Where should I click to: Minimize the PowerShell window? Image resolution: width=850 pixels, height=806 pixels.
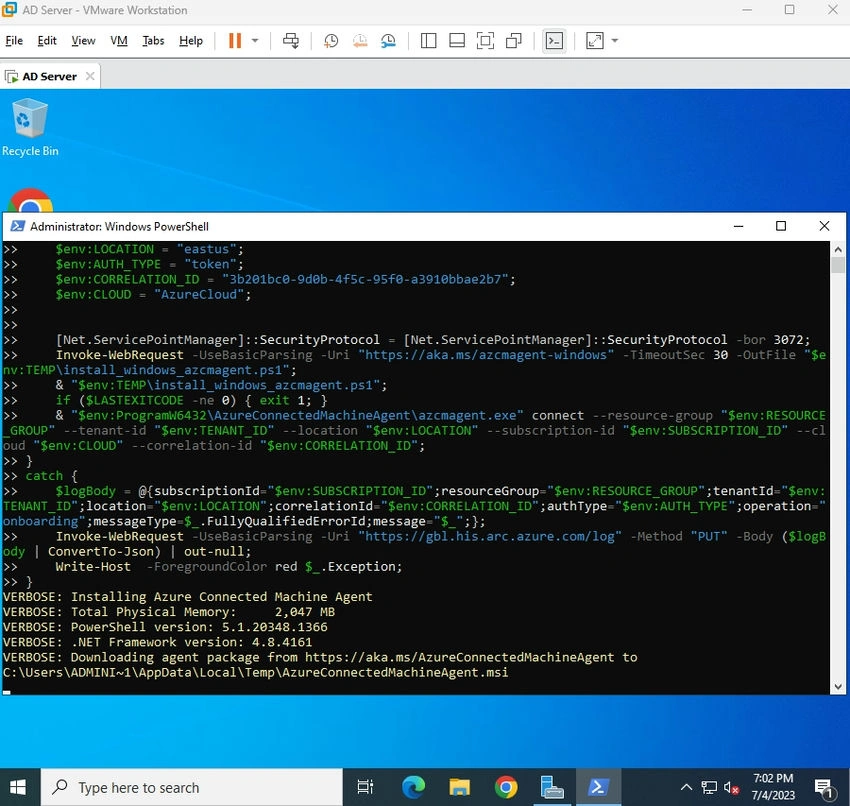coord(738,226)
